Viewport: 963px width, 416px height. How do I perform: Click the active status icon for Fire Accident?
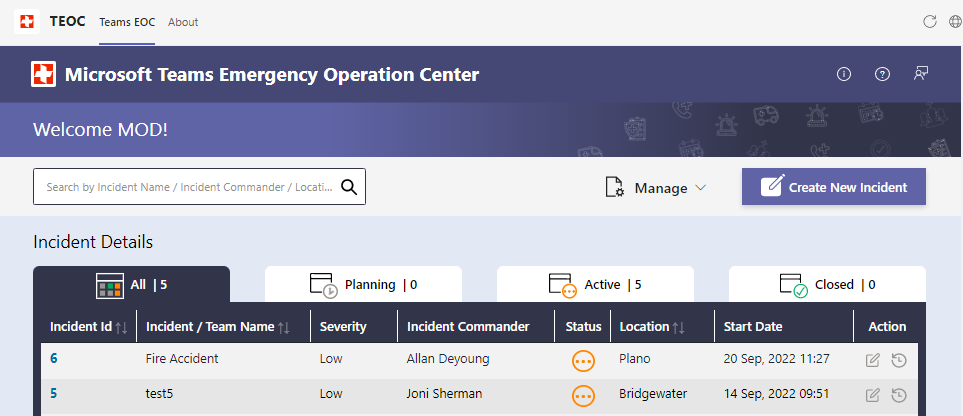coord(583,361)
